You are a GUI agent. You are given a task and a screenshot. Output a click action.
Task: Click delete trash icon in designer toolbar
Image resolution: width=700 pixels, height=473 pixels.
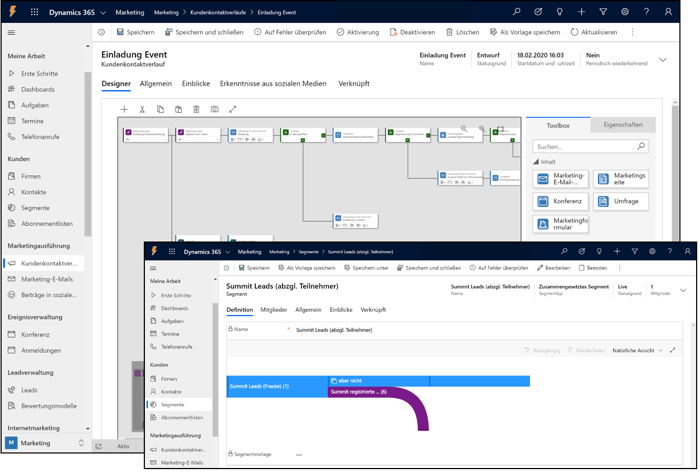pyautogui.click(x=196, y=109)
